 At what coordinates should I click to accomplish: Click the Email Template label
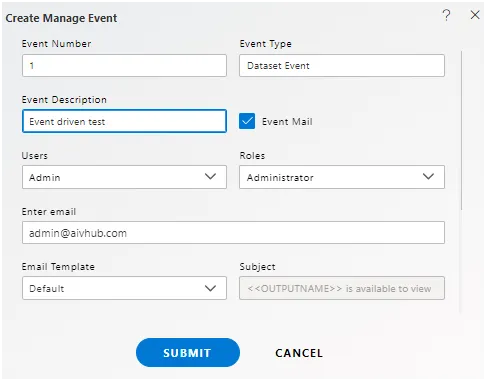[x=58, y=267]
